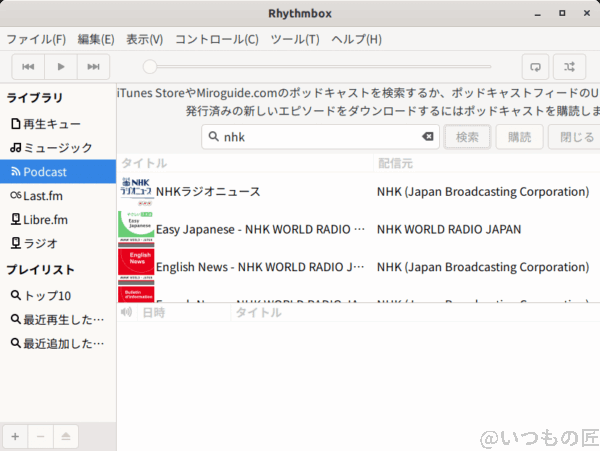Select the English News - NHK WORLD RADIO row
The image size is (600, 451).
(x=359, y=267)
